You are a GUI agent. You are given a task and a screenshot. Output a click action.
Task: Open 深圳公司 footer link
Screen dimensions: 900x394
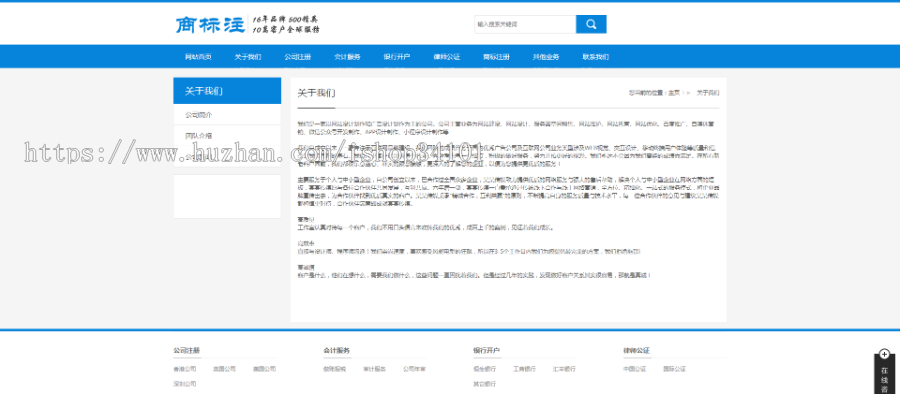click(x=184, y=384)
